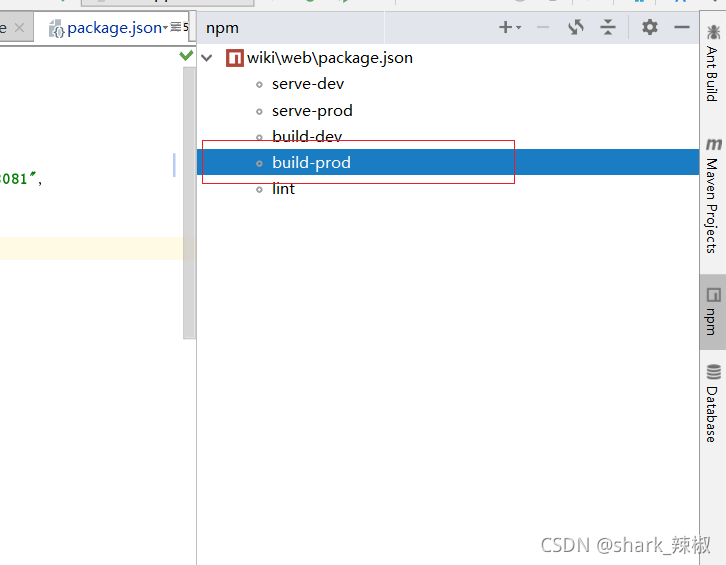Open npm panel settings gear

(650, 27)
